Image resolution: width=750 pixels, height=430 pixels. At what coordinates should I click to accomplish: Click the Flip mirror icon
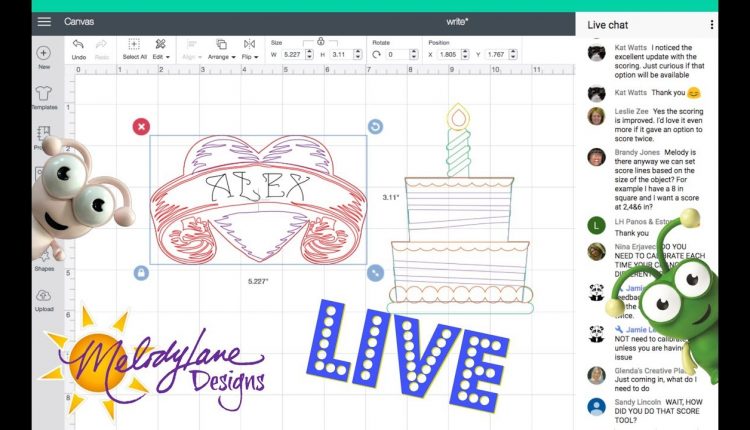point(249,44)
